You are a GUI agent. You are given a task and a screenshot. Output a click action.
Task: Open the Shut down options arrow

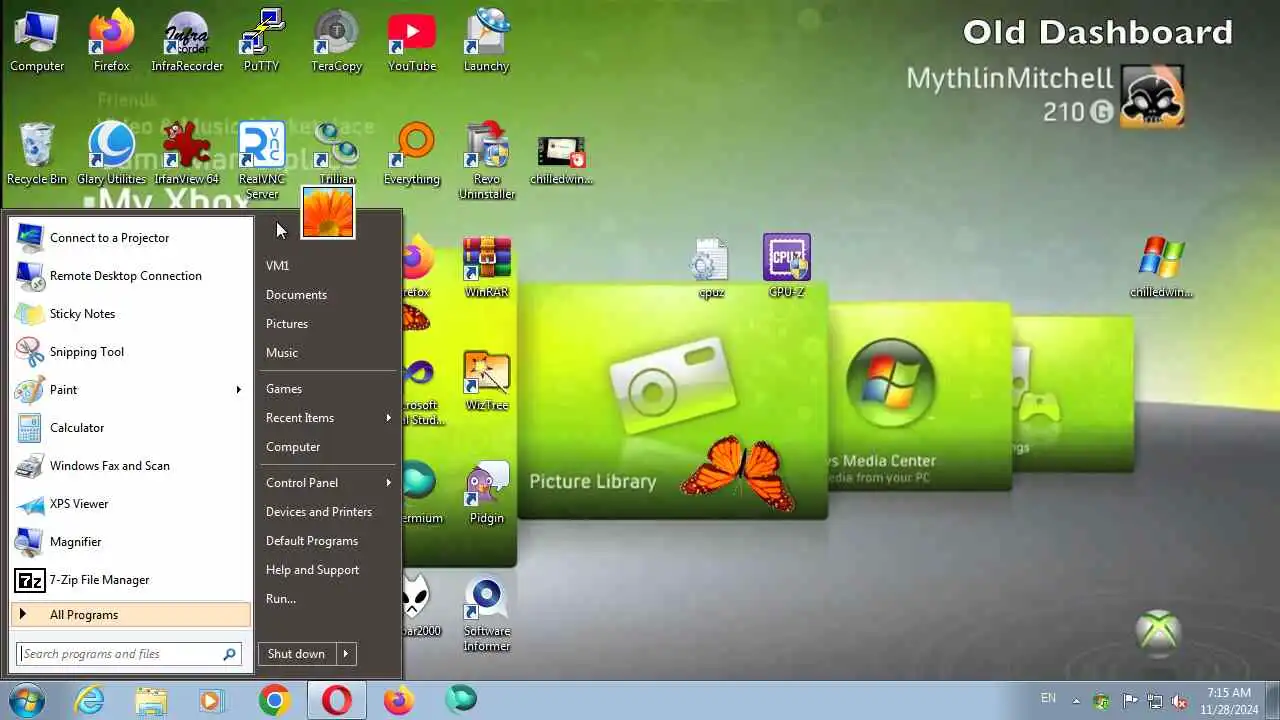(345, 654)
